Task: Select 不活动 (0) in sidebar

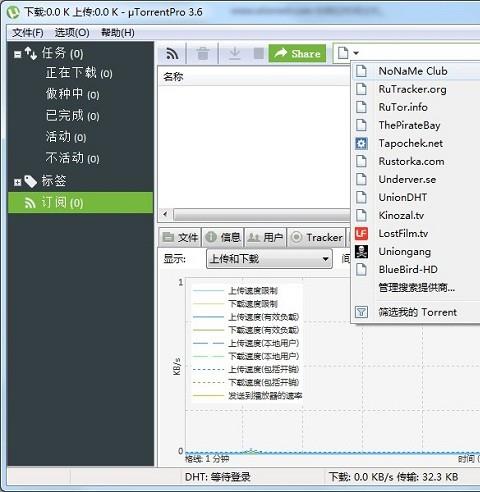Action: click(x=72, y=158)
